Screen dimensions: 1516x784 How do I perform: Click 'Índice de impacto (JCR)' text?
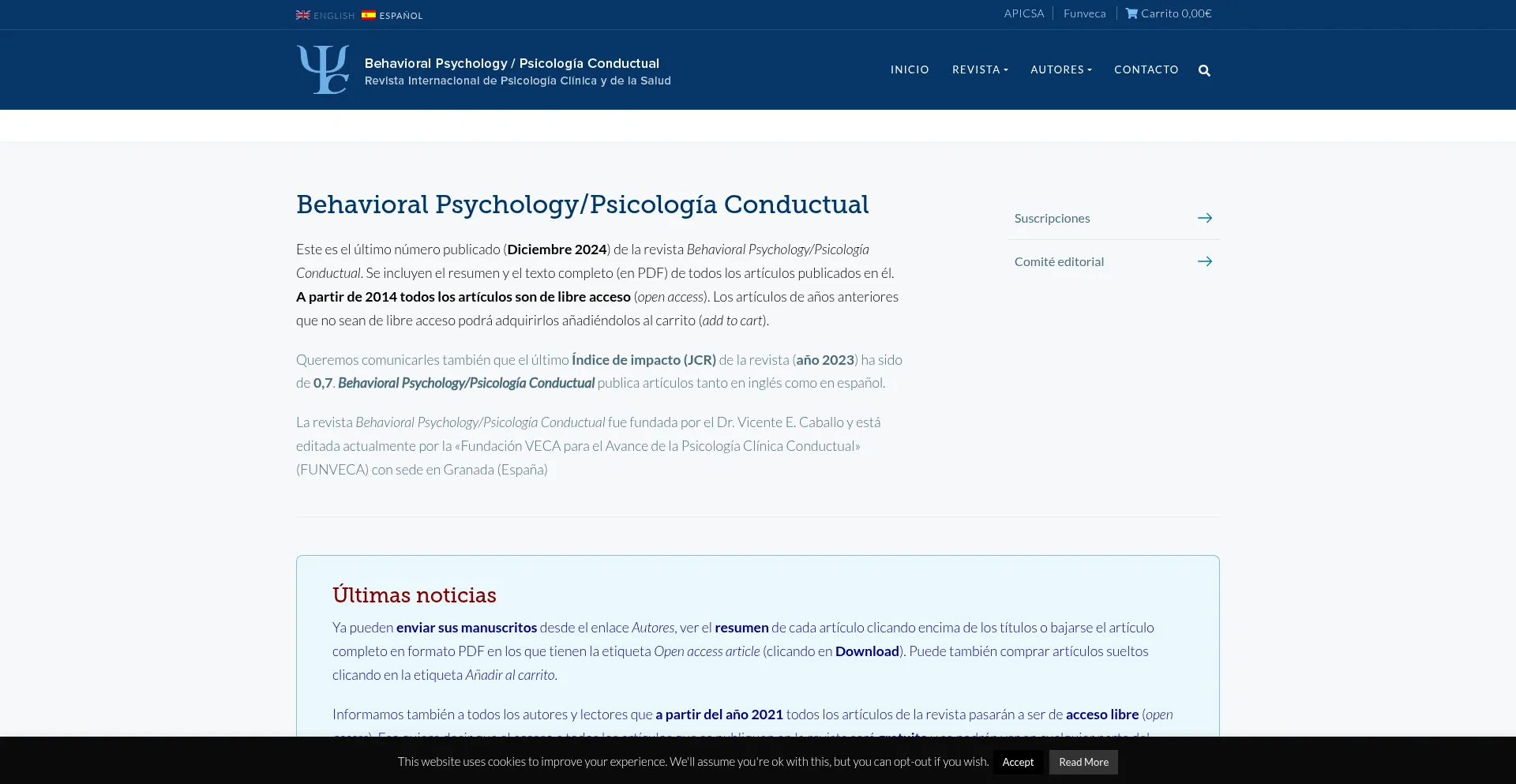644,360
